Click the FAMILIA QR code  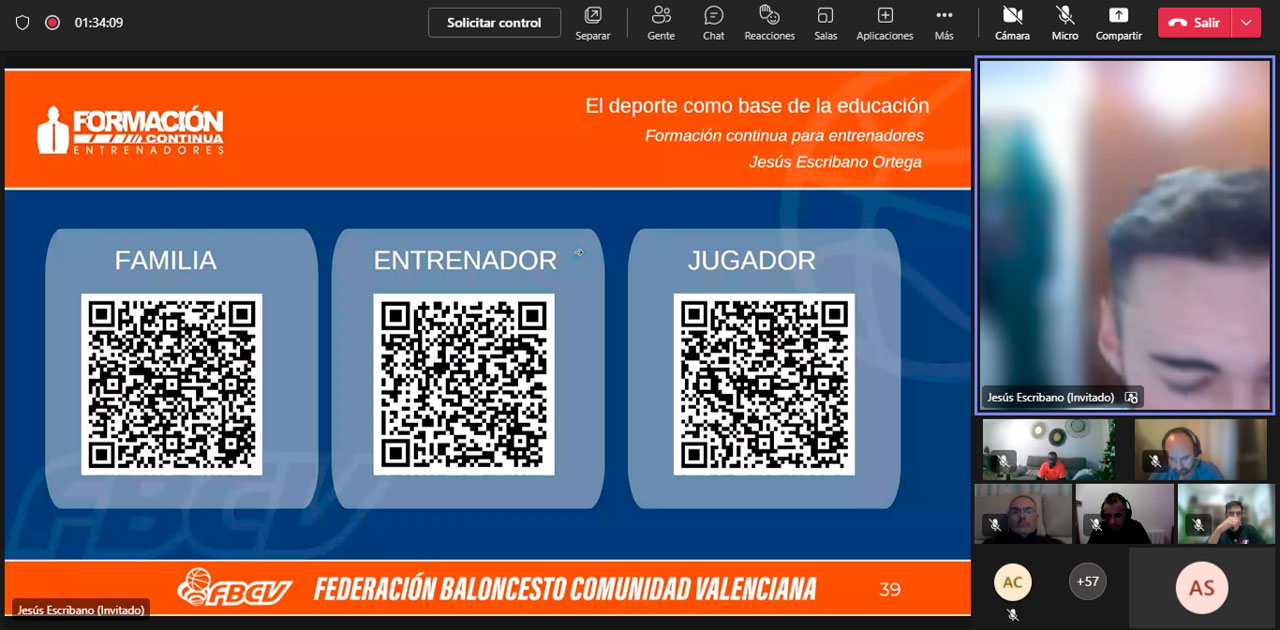click(171, 384)
